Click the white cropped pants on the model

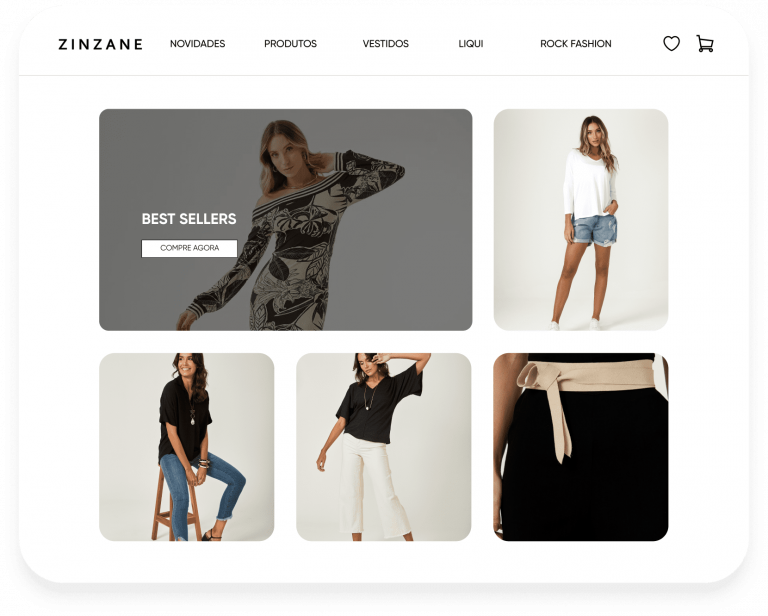372,485
